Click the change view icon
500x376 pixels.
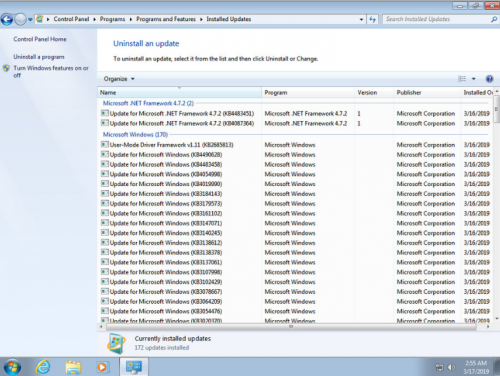click(x=462, y=79)
